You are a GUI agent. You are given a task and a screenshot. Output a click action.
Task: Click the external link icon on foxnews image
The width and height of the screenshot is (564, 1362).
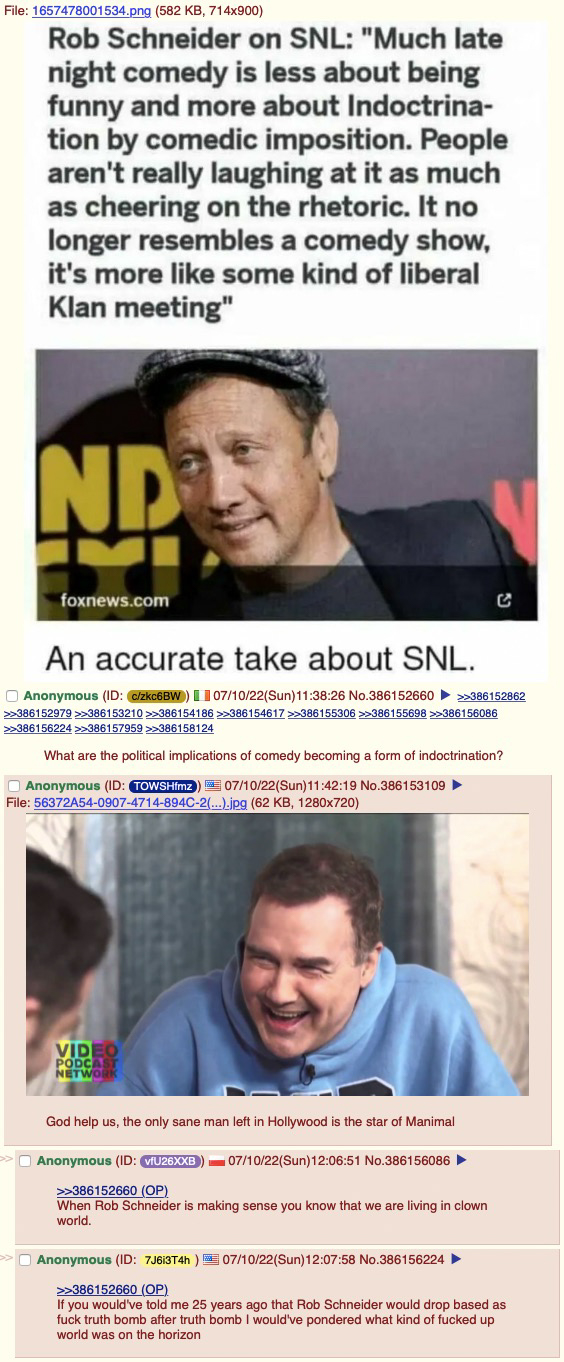(504, 600)
